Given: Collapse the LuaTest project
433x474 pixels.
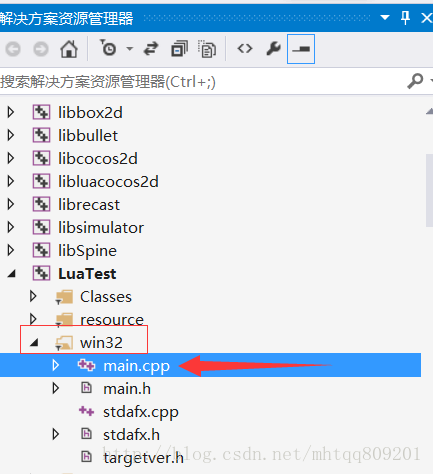Looking at the screenshot, I should pyautogui.click(x=12, y=274).
